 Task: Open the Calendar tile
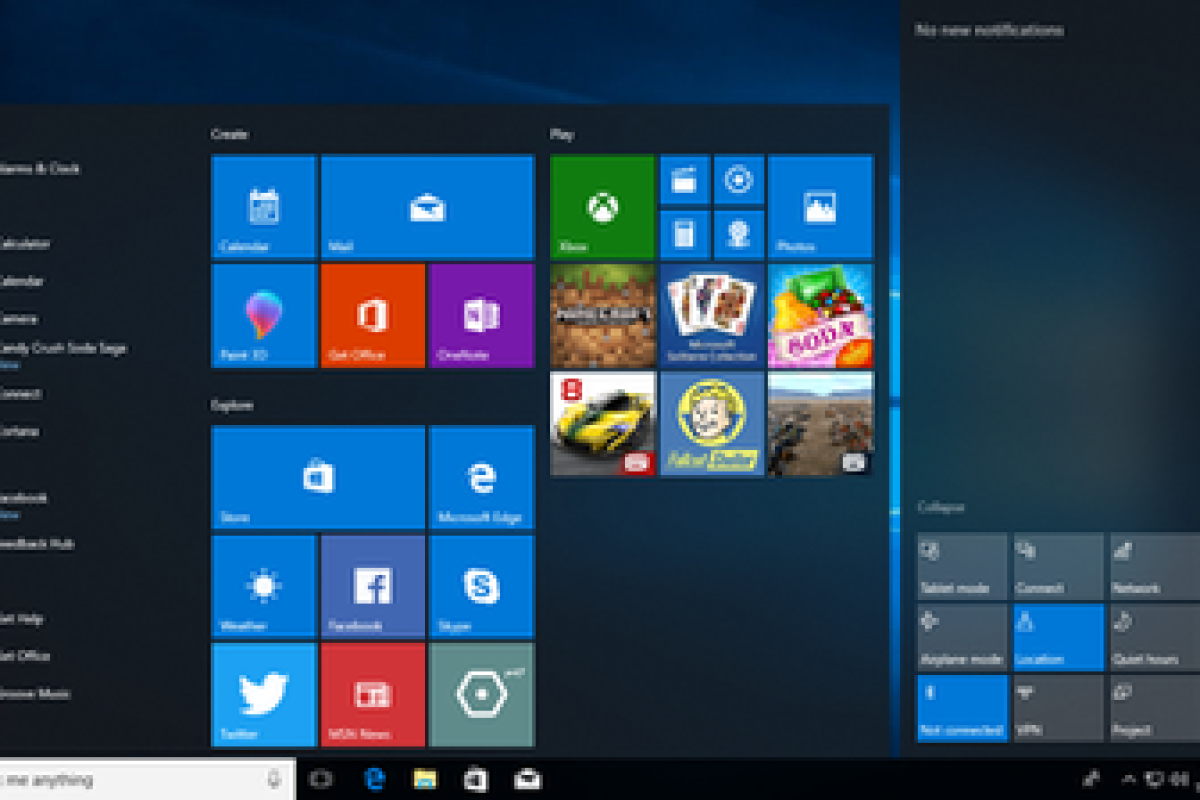click(263, 207)
